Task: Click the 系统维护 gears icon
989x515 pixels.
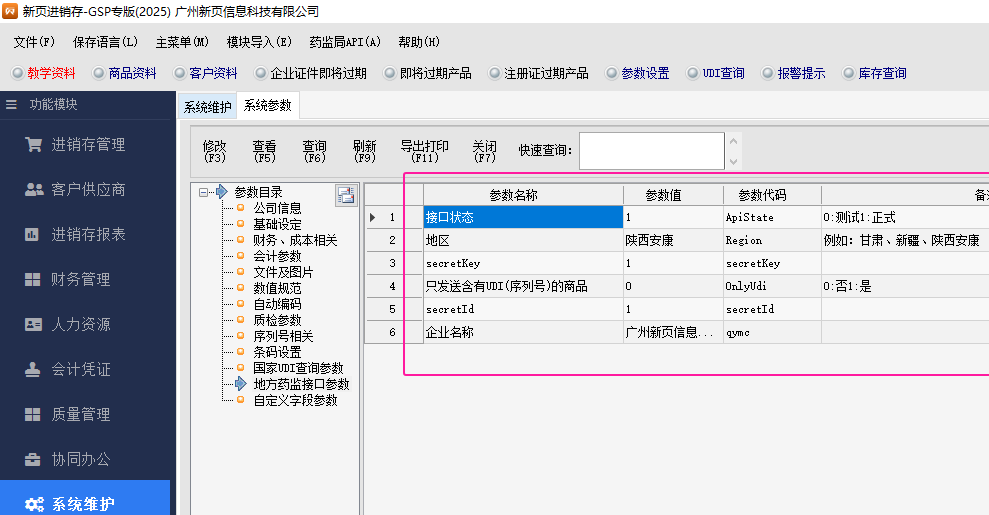Action: coord(33,504)
